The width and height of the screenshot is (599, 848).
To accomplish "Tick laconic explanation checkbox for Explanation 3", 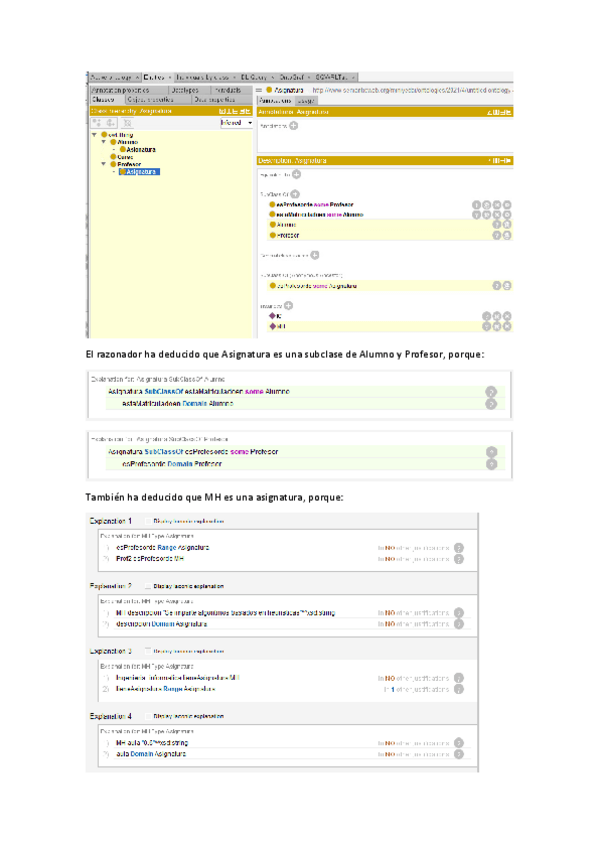I will tap(148, 651).
